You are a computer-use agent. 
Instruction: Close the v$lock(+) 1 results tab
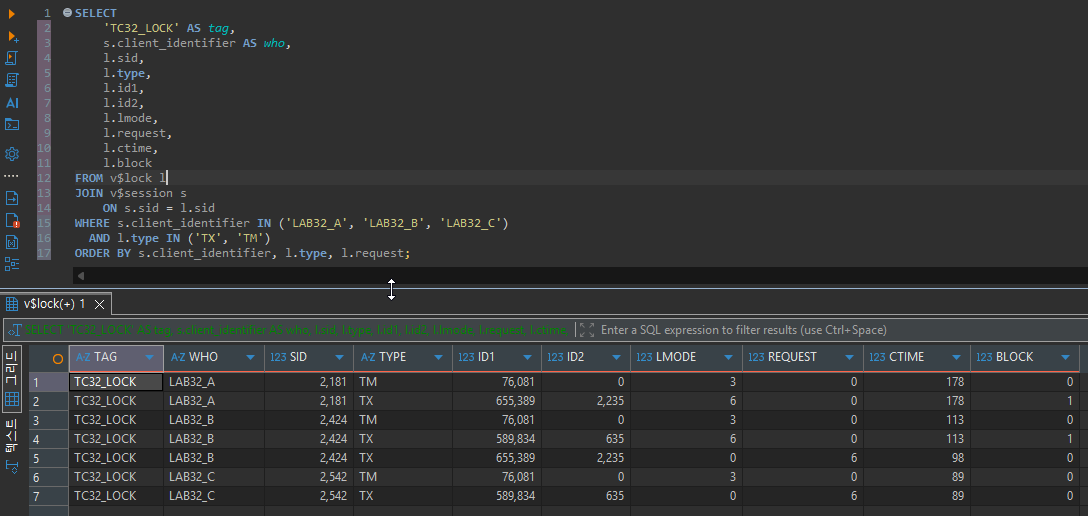[99, 304]
